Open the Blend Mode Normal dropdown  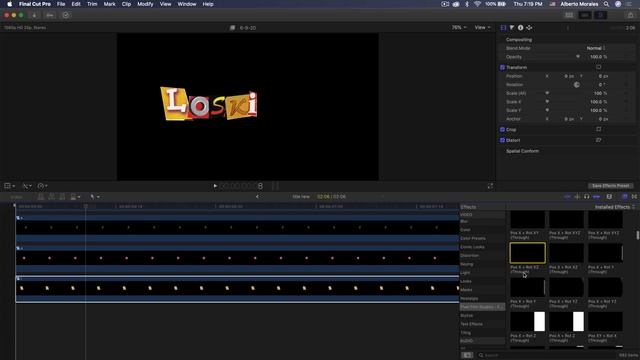point(596,48)
